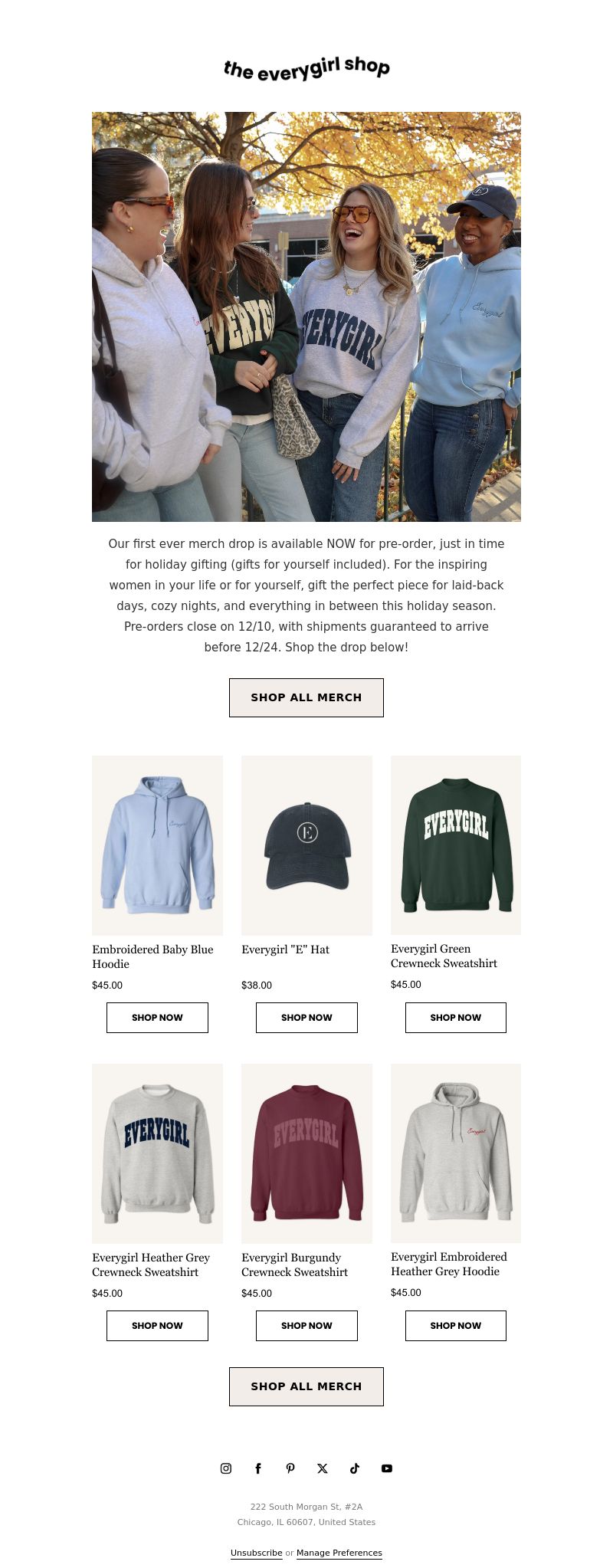Open the TikTok social icon
The image size is (613, 1568).
(355, 1468)
